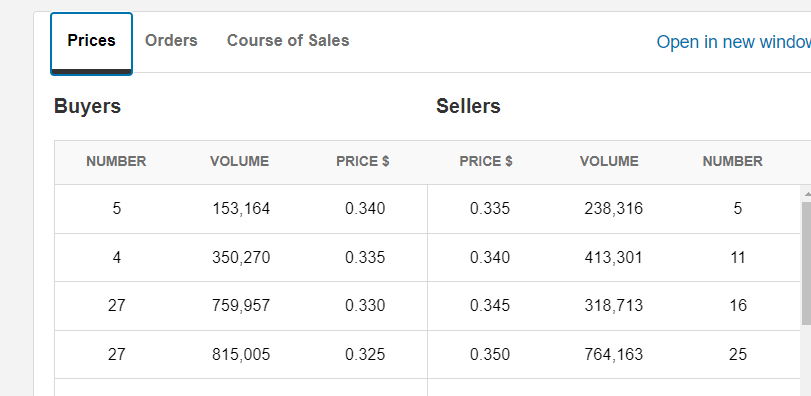Select buyer volume 815,005
This screenshot has height=396, width=811.
pos(241,354)
